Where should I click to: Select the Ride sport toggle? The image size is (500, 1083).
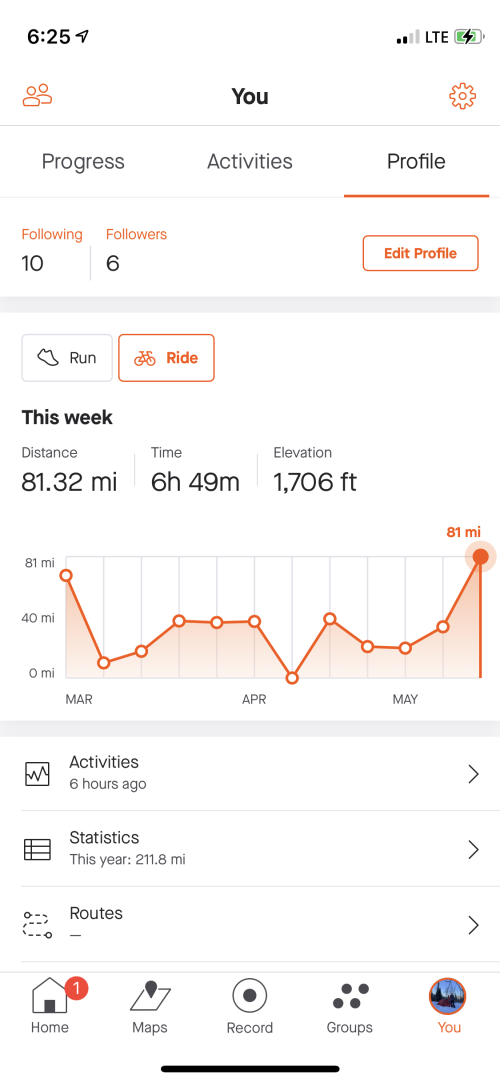click(166, 358)
